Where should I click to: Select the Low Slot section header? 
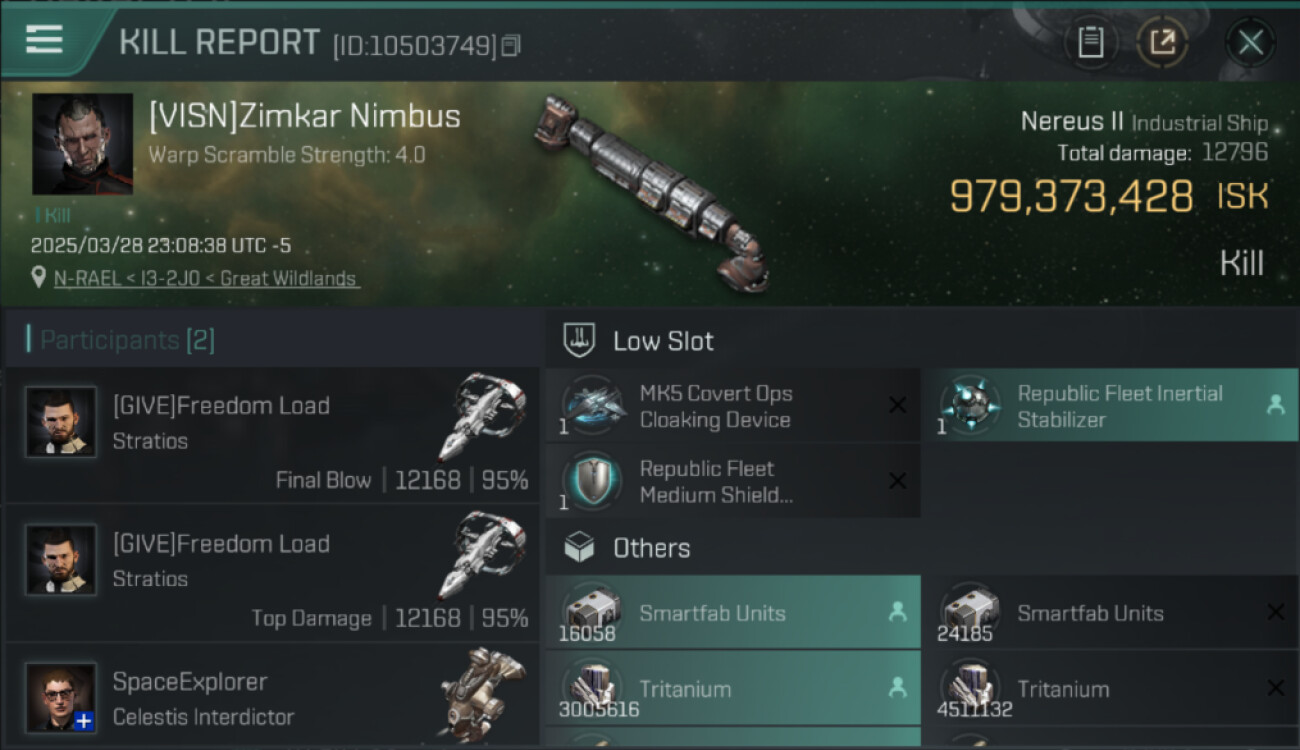coord(663,341)
